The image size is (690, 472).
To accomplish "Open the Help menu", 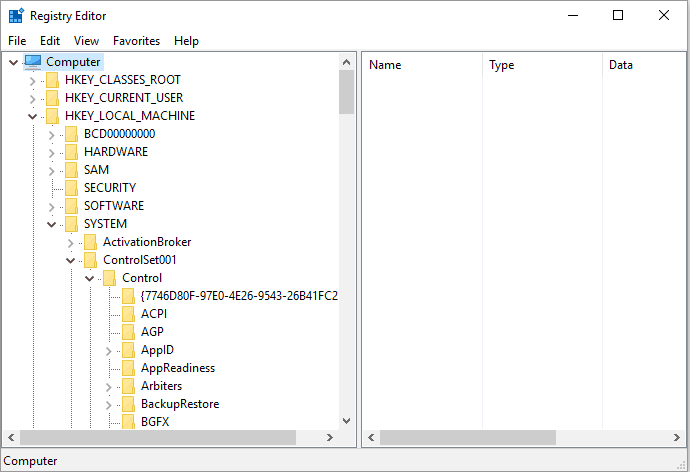I will click(186, 41).
